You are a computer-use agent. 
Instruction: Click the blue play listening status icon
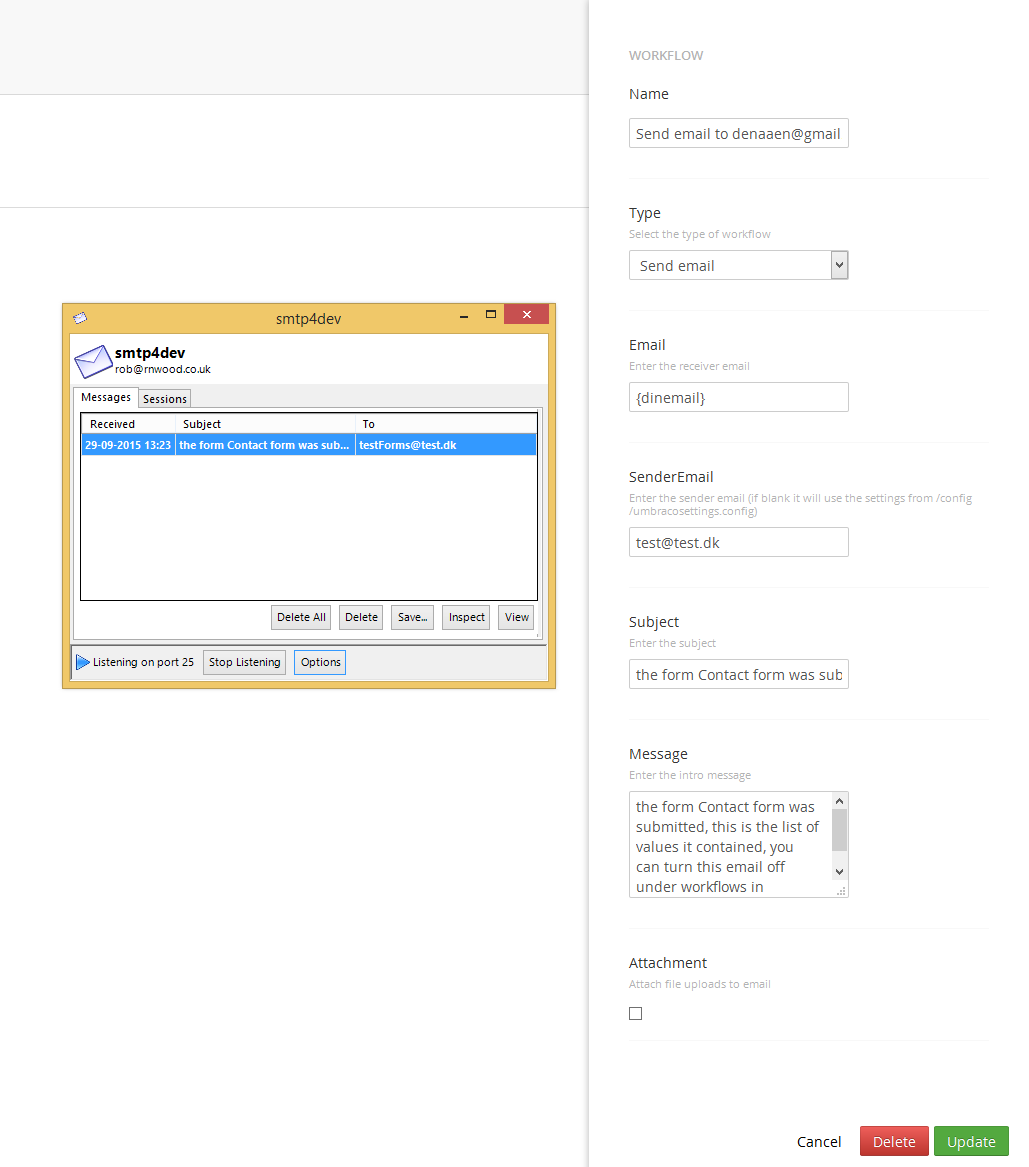tap(83, 662)
